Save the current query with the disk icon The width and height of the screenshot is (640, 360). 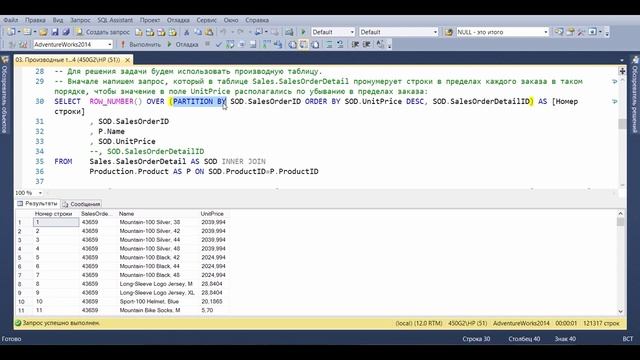[55, 32]
